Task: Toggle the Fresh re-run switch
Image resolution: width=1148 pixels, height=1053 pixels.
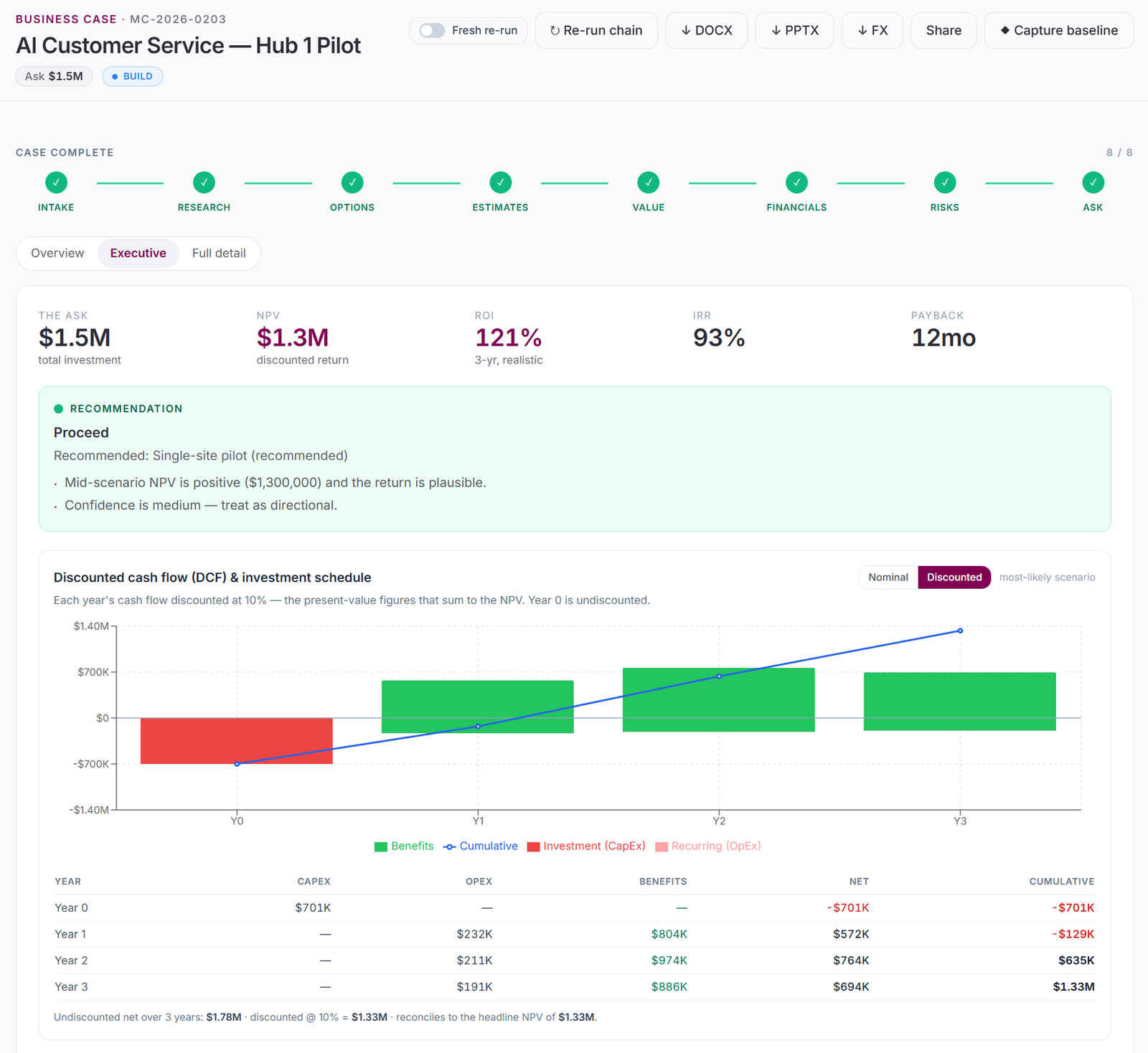Action: coord(432,30)
